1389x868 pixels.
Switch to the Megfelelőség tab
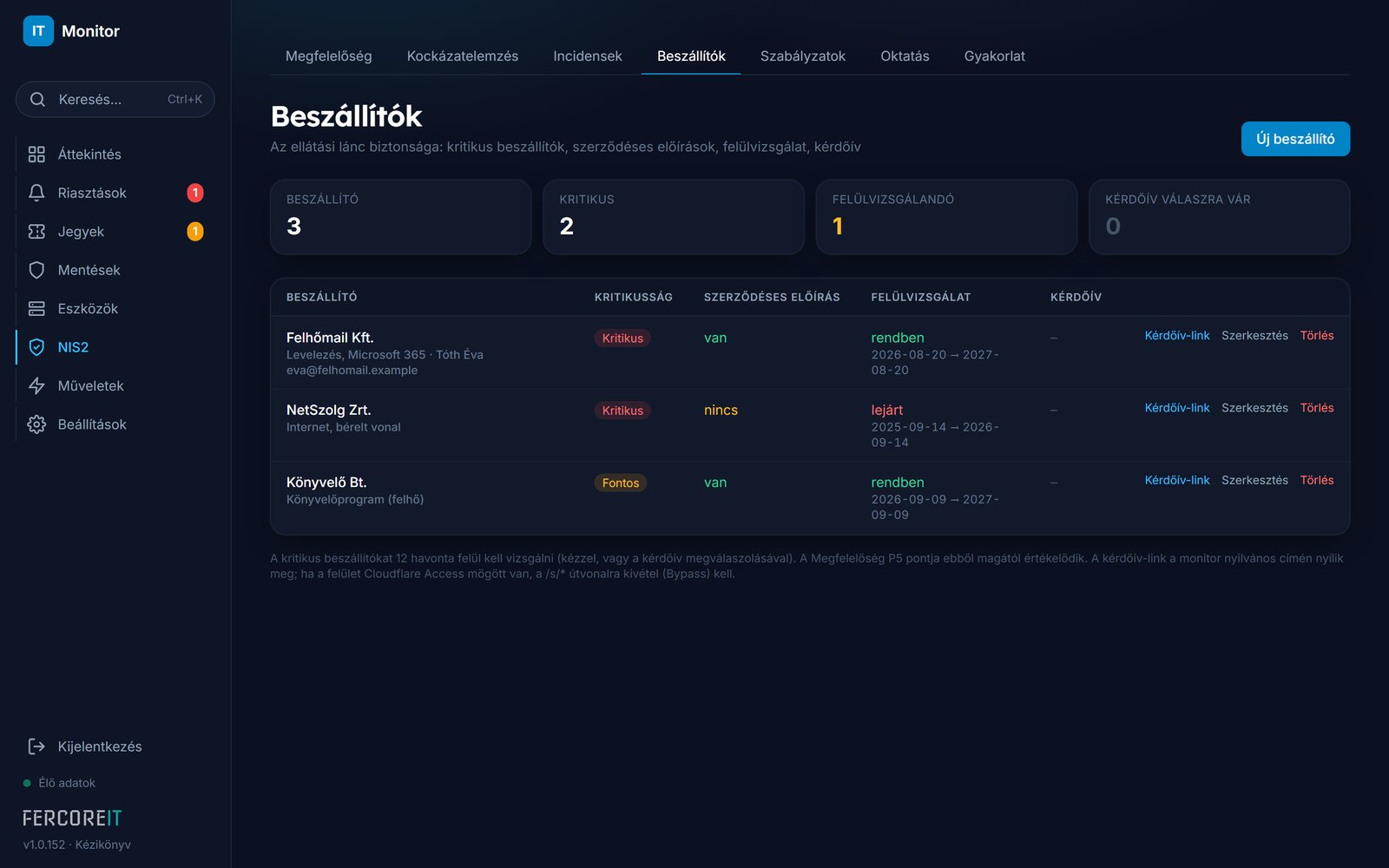328,56
